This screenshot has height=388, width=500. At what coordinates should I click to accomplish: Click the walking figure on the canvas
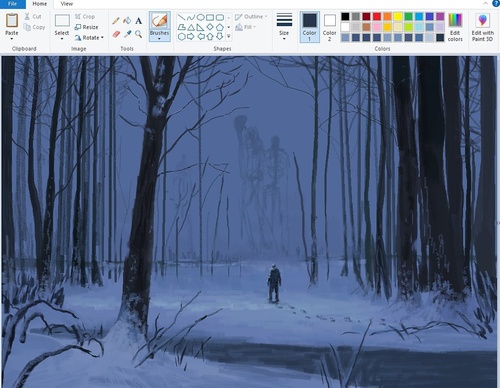(274, 283)
